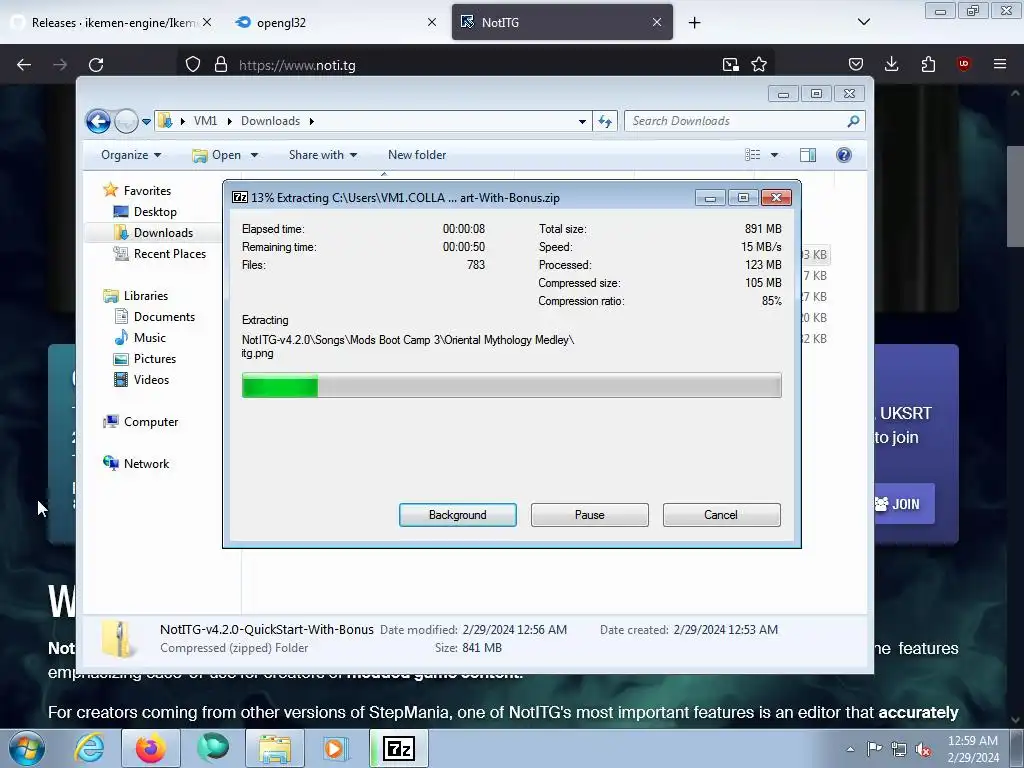This screenshot has width=1024, height=768.
Task: Open tracking protection shield icon
Action: coord(193,65)
